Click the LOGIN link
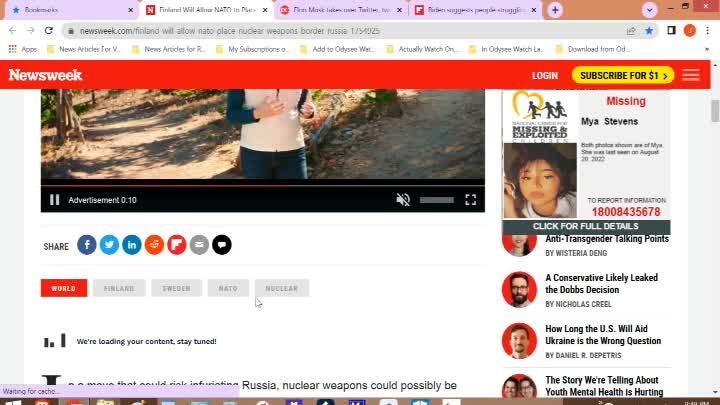The image size is (720, 405). (x=545, y=76)
